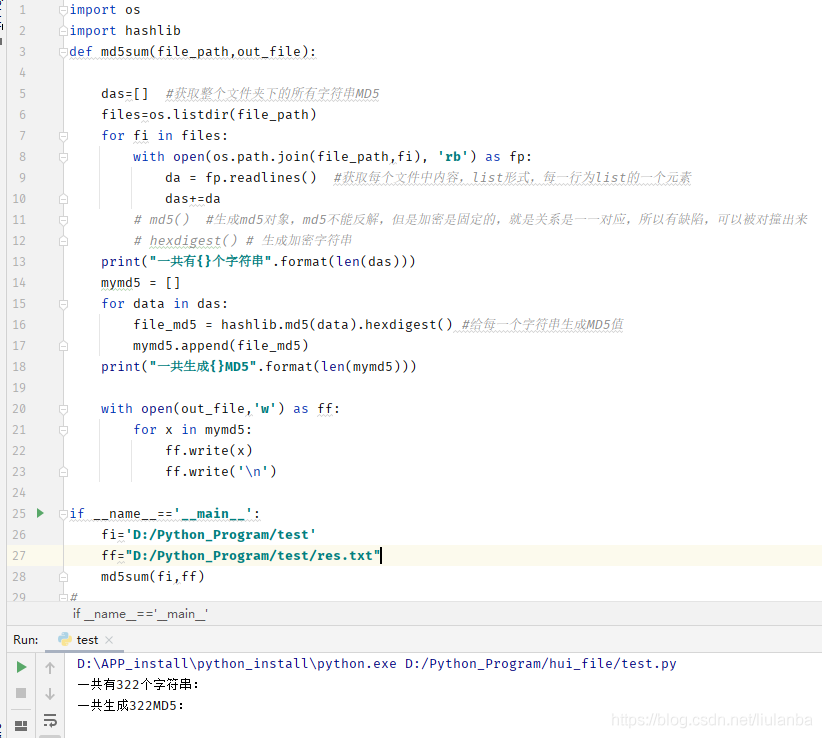This screenshot has width=822, height=738.
Task: Click 'files=os.listdir(file_path)' statement
Action: (x=209, y=115)
